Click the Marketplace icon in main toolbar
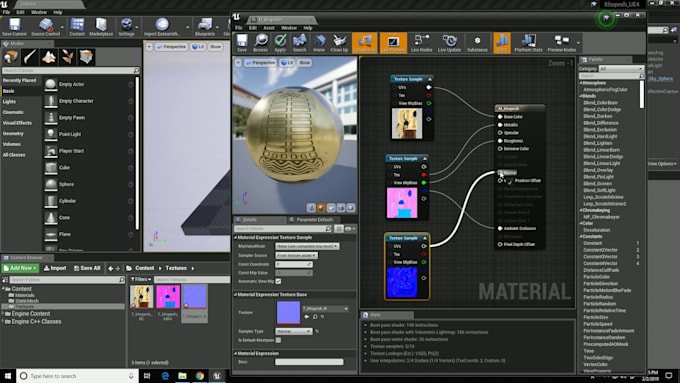The image size is (680, 383). (x=101, y=27)
